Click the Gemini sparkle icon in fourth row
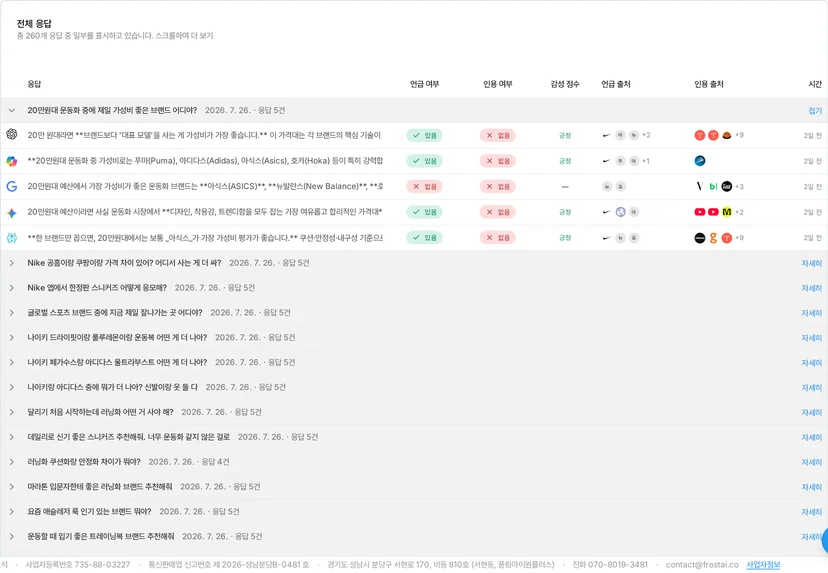Image resolution: width=828 pixels, height=573 pixels. (12, 212)
